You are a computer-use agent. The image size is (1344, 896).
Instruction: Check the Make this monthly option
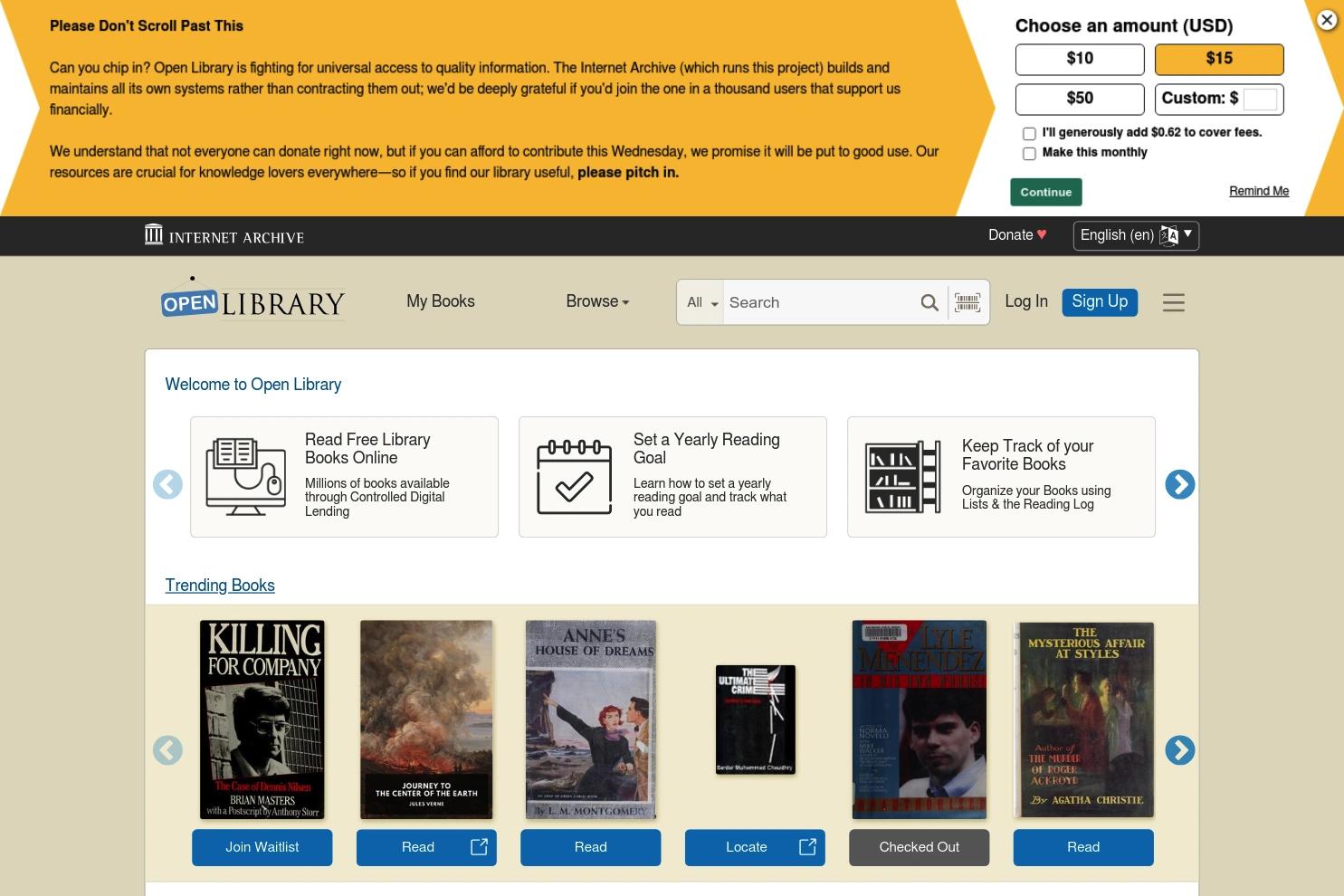tap(1029, 153)
